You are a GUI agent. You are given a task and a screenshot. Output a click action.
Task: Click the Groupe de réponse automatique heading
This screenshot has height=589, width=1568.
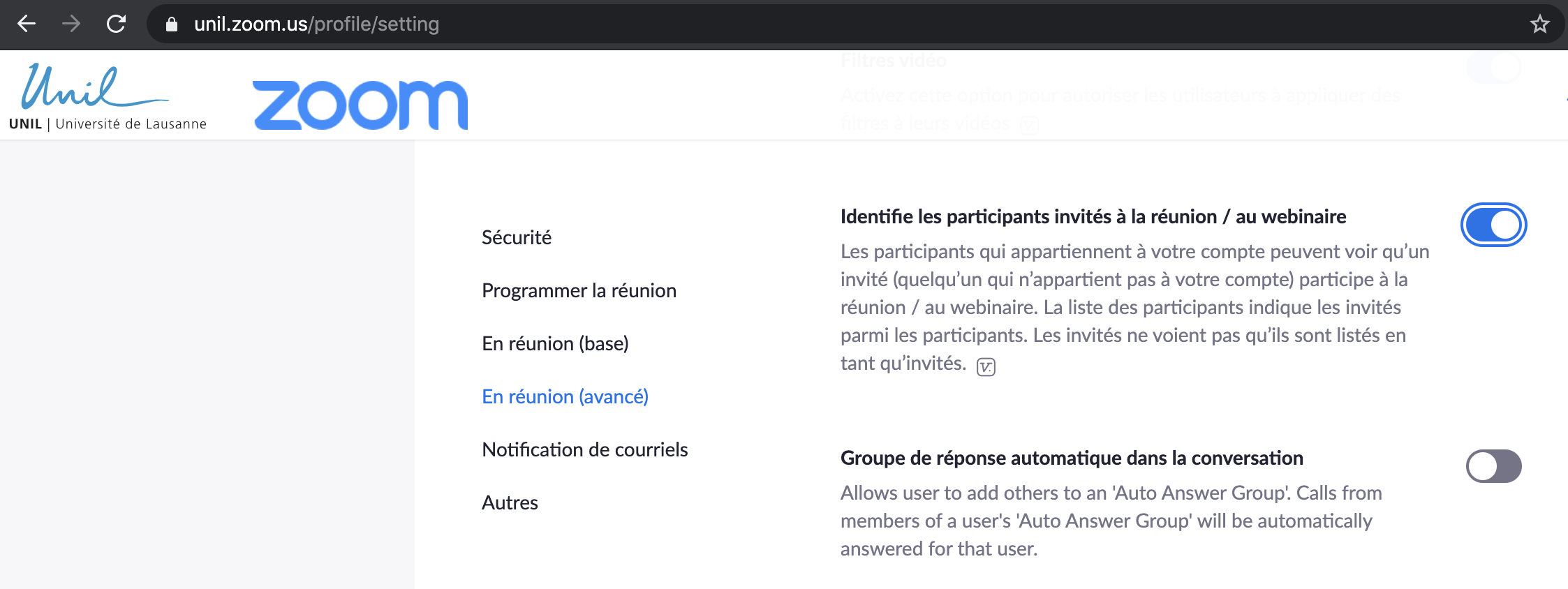[x=1072, y=458]
